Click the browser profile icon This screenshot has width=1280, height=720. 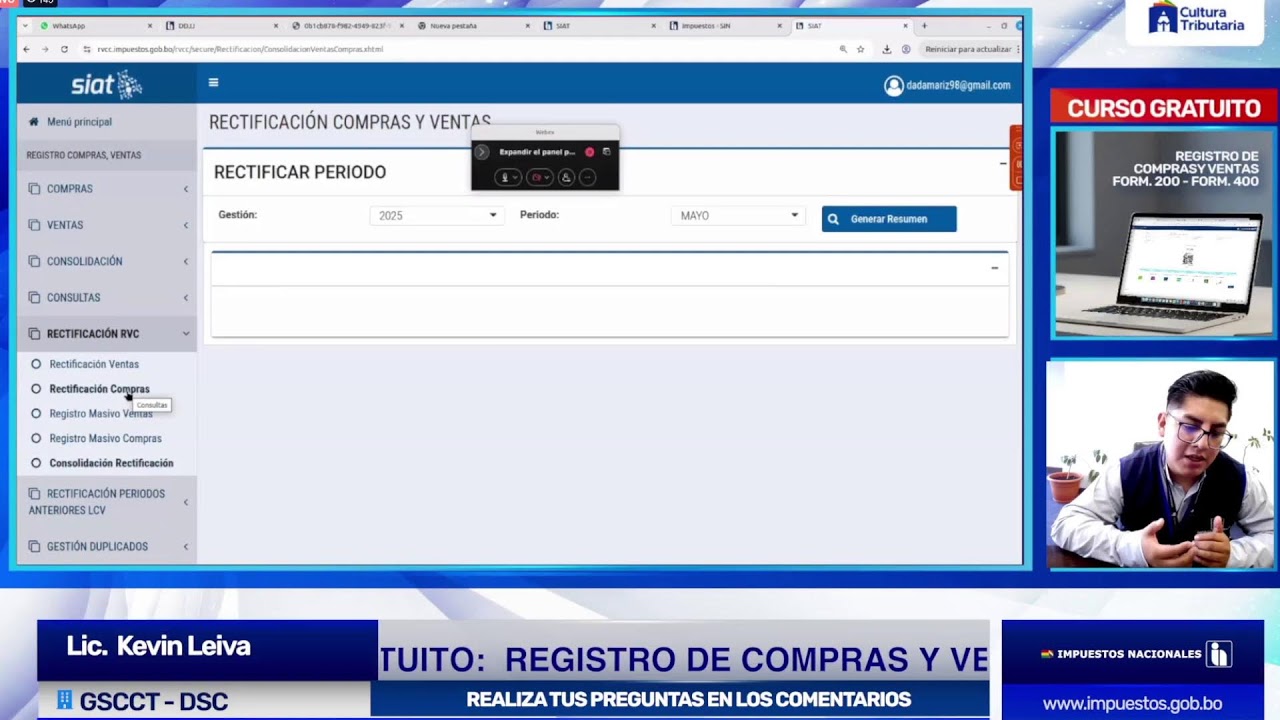click(x=906, y=49)
